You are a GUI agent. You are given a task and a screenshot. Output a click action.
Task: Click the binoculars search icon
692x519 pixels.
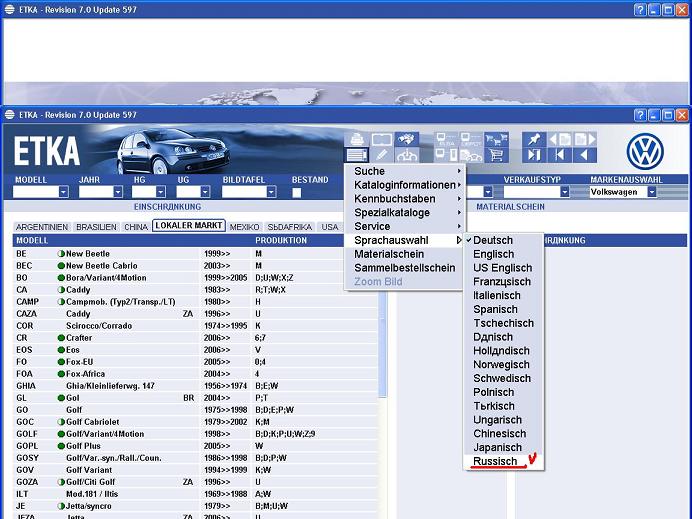pyautogui.click(x=406, y=139)
